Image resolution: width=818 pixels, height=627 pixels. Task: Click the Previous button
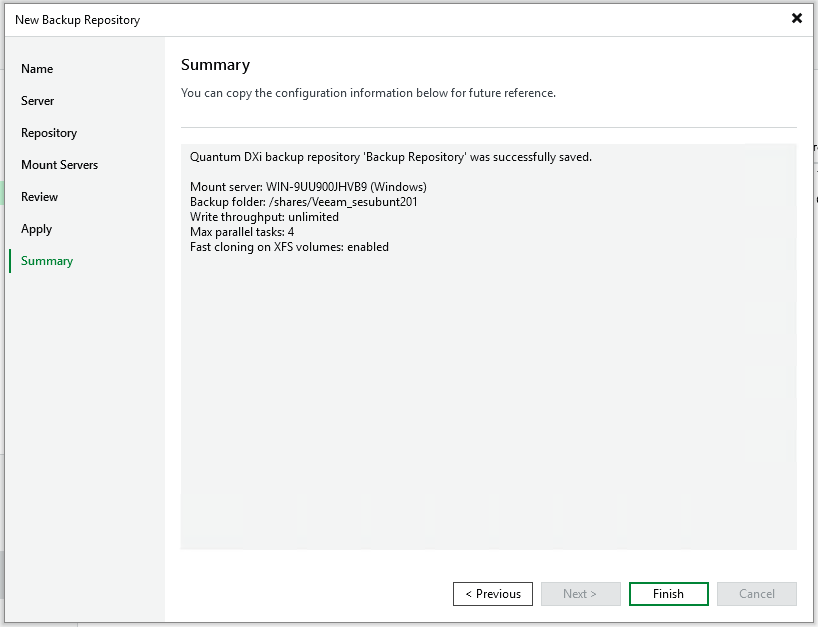click(x=492, y=594)
